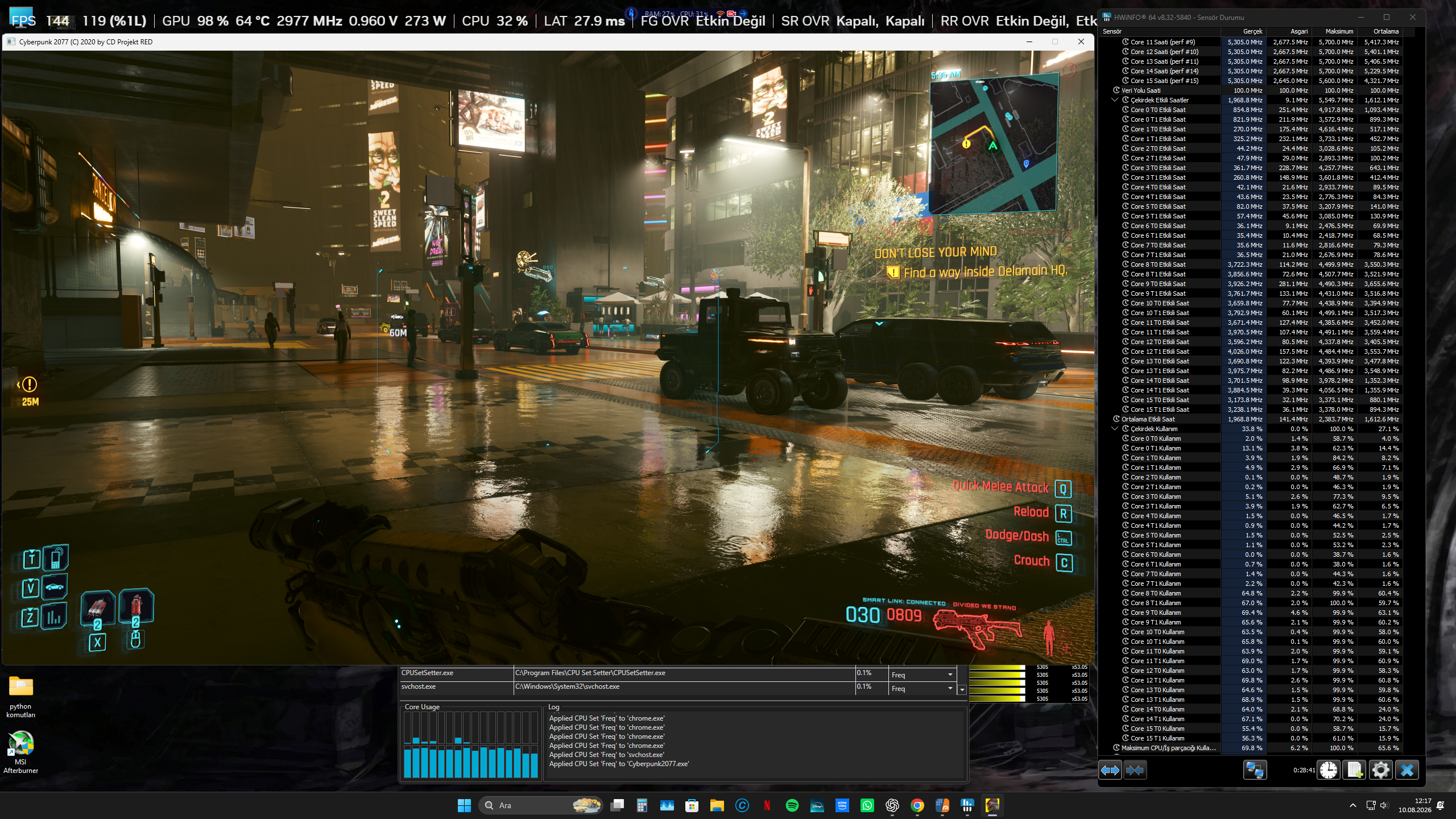Open WhatsApp from the taskbar
The height and width of the screenshot is (819, 1456).
pos(867,805)
